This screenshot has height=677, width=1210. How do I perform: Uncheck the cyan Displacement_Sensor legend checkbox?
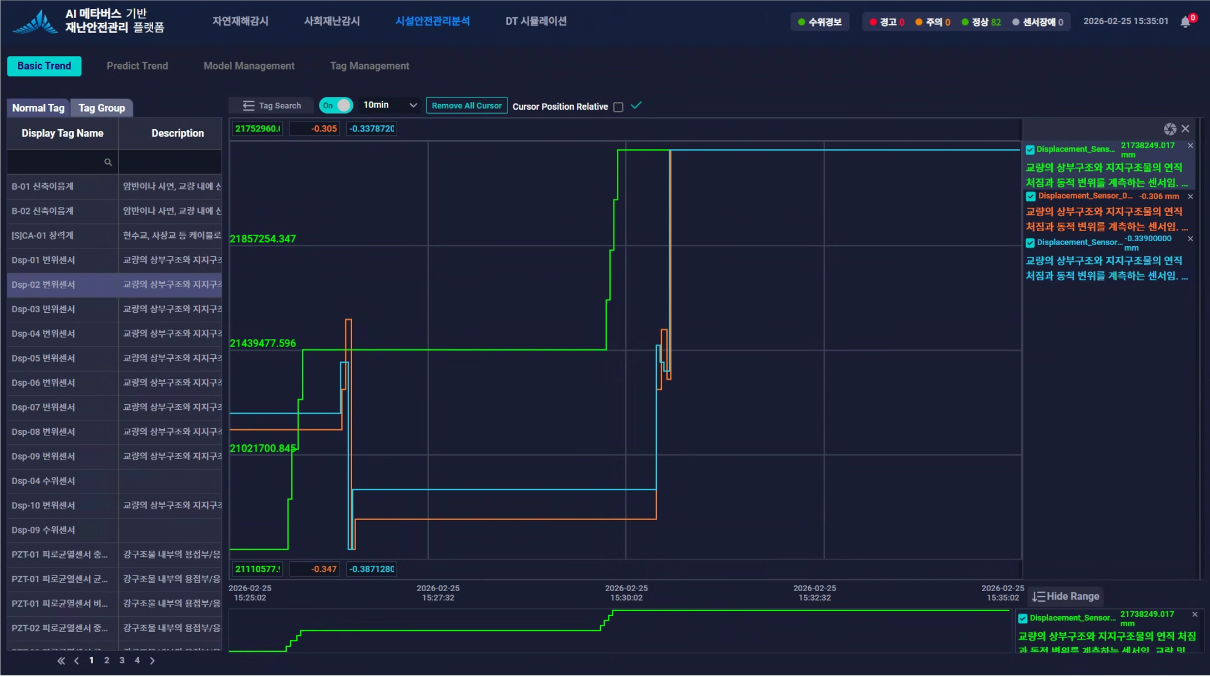pyautogui.click(x=1031, y=243)
